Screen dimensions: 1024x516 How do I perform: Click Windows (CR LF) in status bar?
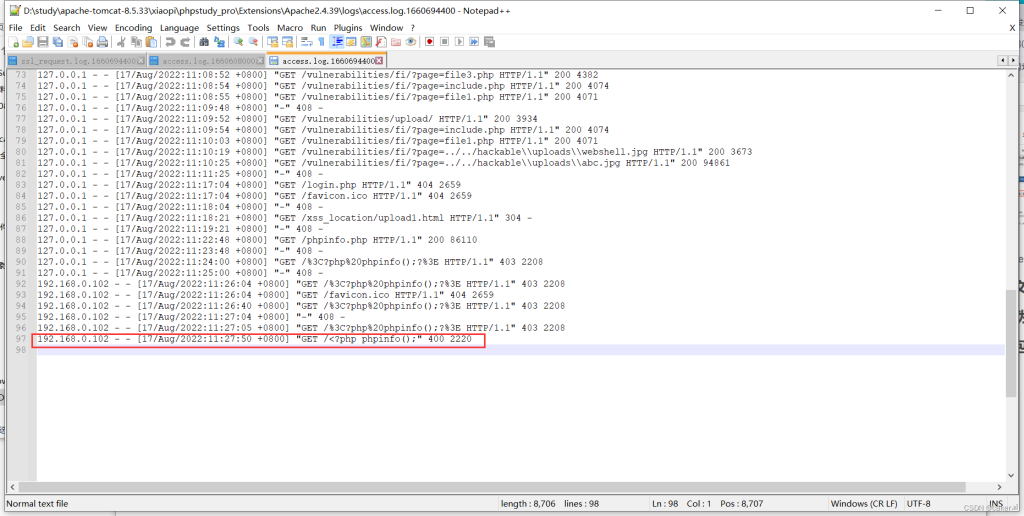click(x=864, y=503)
